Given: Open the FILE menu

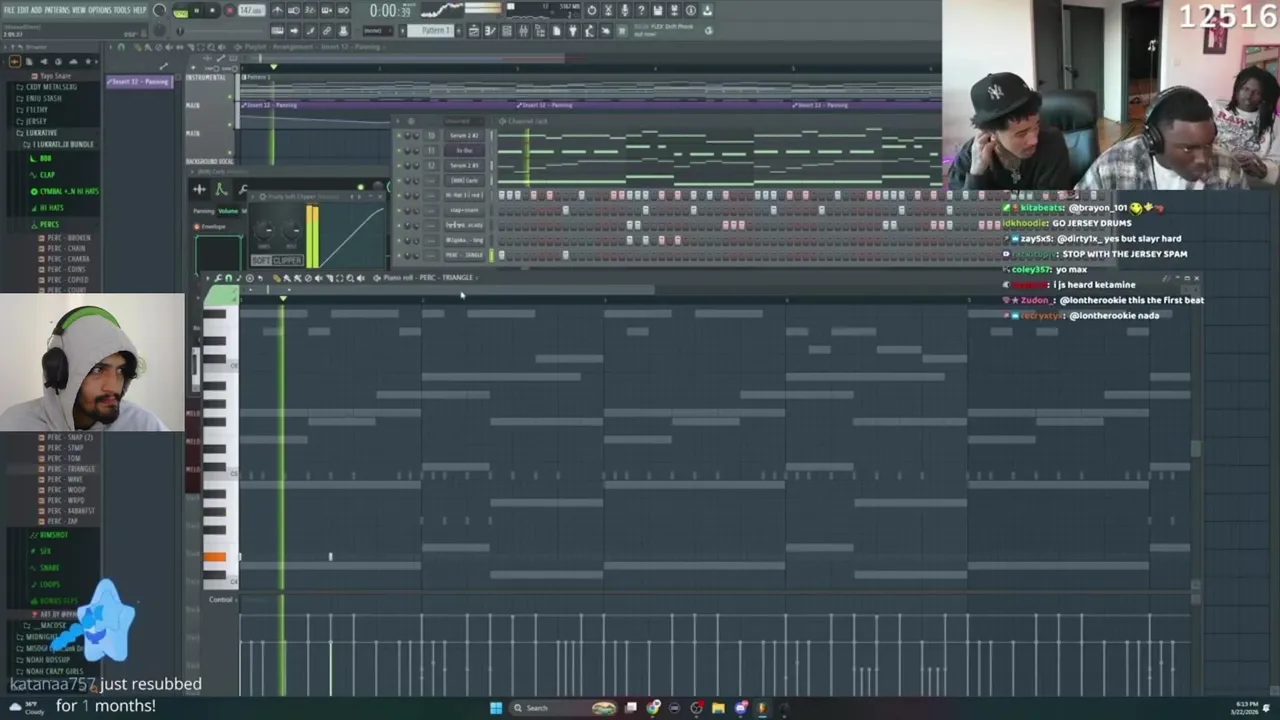Looking at the screenshot, I should tap(10, 10).
